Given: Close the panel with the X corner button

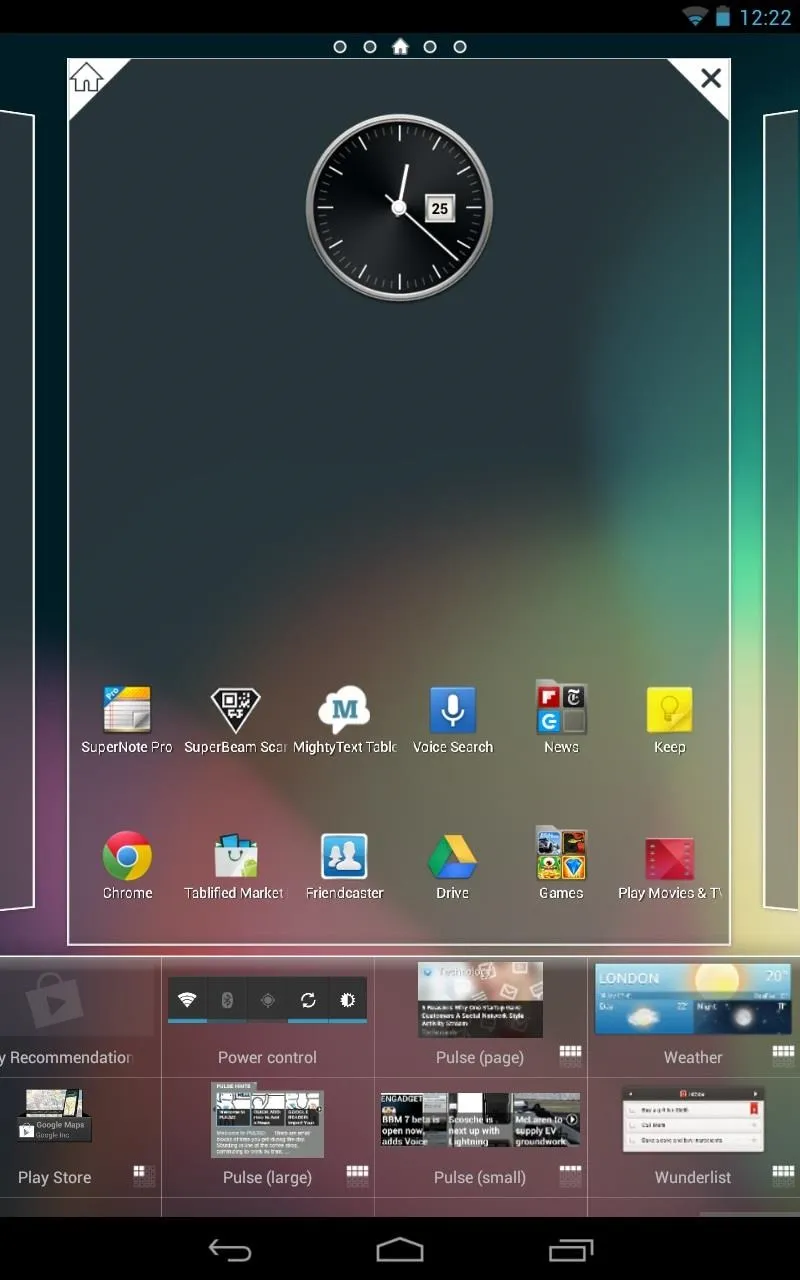Looking at the screenshot, I should click(x=711, y=78).
